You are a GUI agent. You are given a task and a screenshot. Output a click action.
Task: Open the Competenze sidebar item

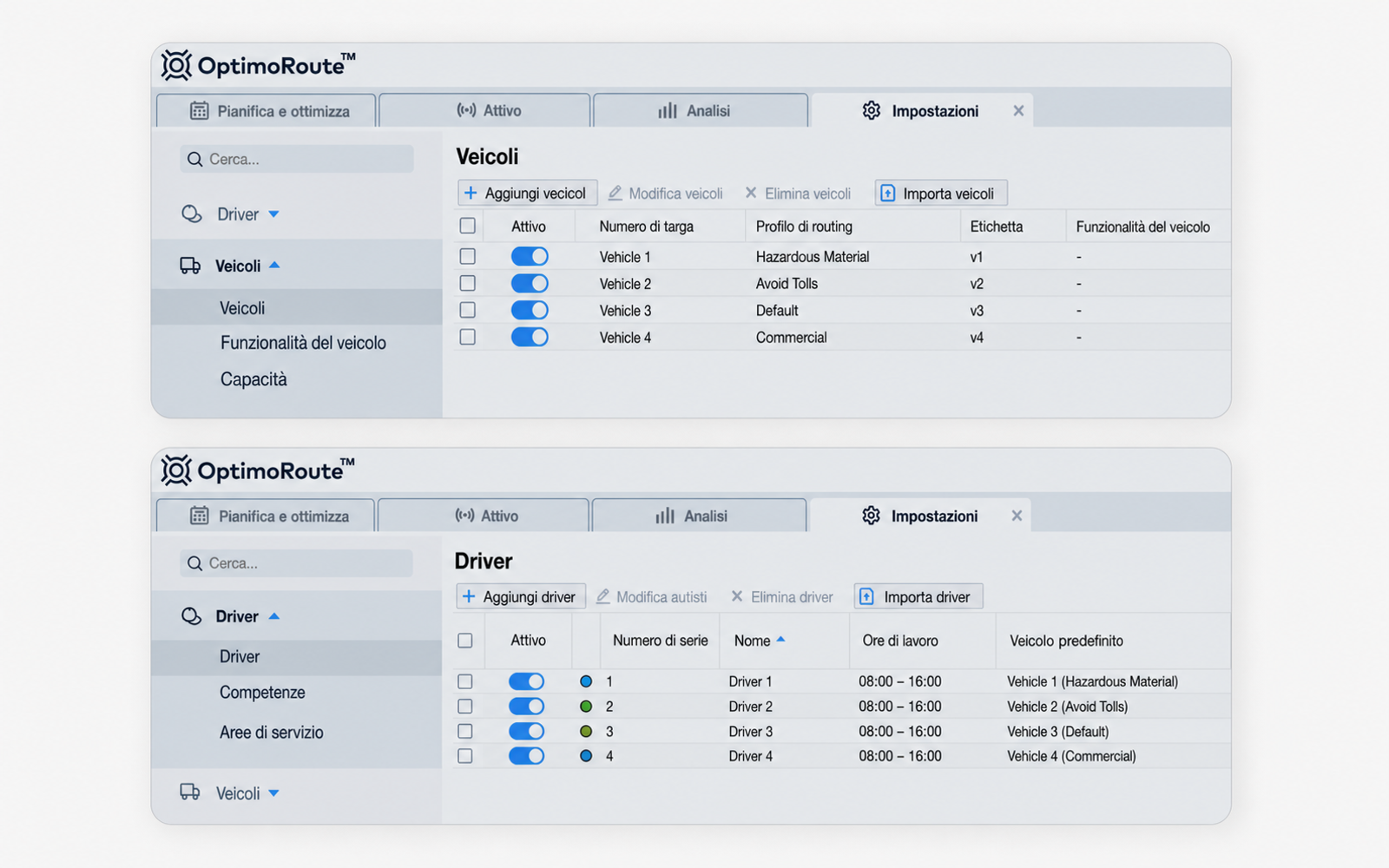[x=262, y=693]
